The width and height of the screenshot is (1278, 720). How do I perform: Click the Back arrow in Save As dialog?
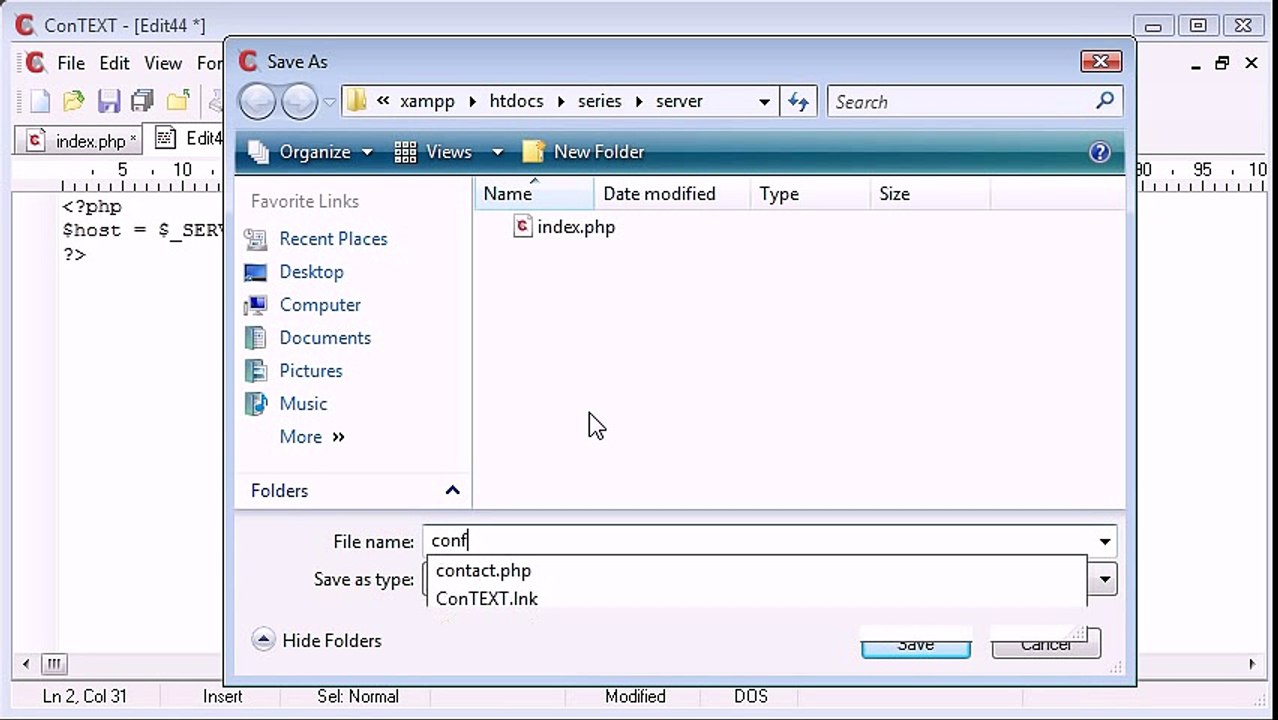point(257,101)
